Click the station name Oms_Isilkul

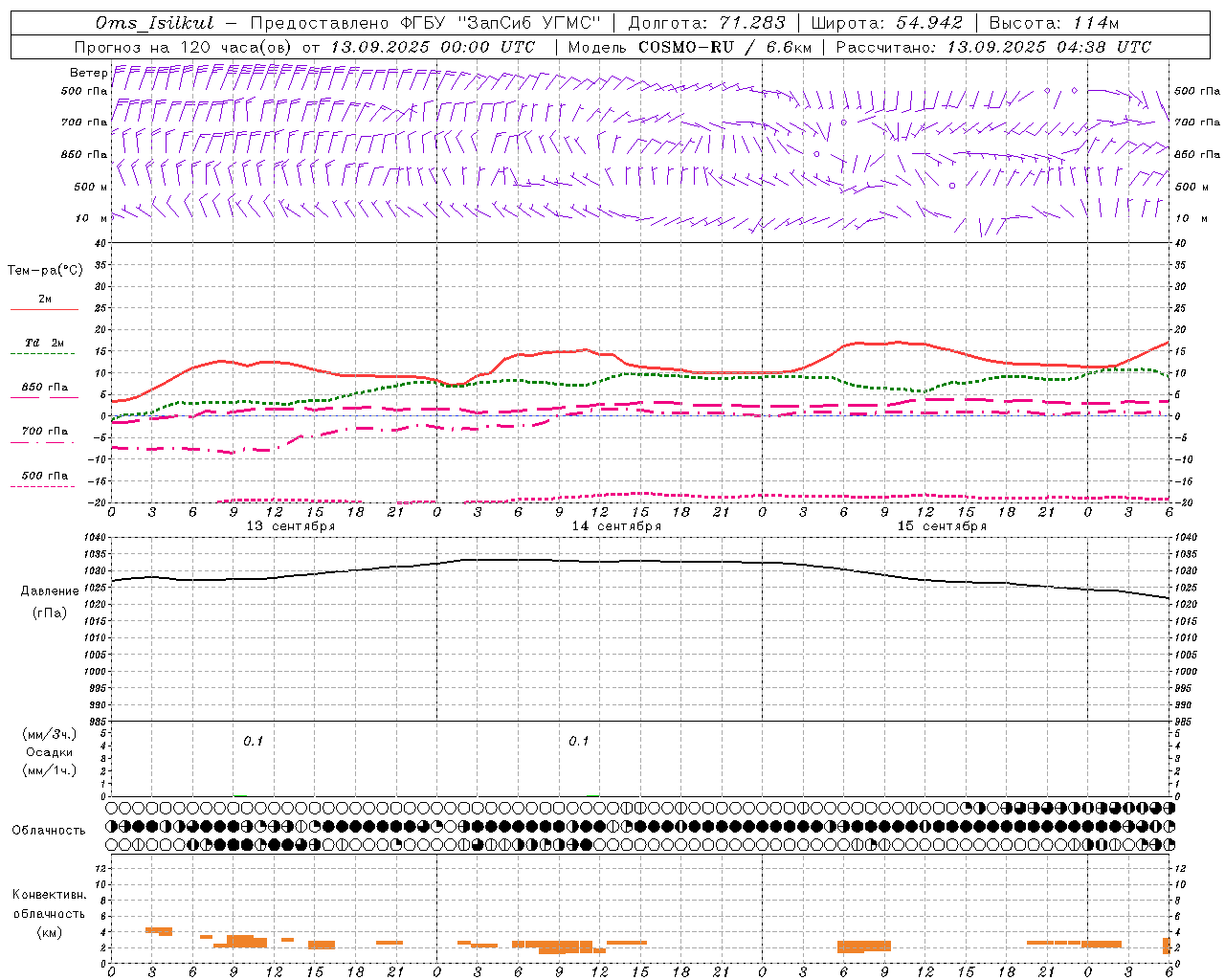point(154,23)
